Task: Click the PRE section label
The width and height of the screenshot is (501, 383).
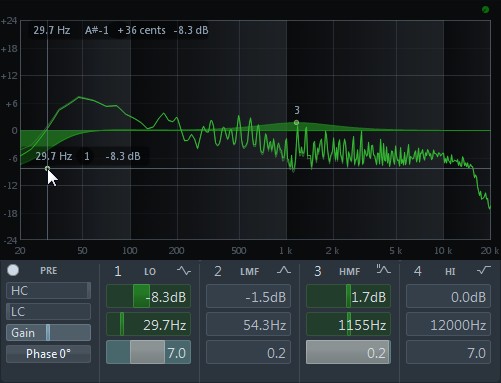Action: tap(49, 270)
